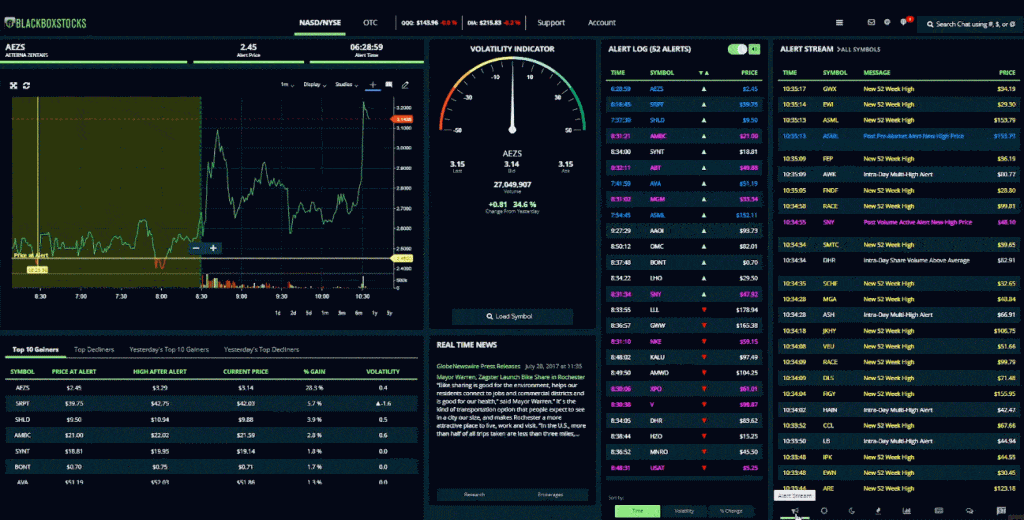The image size is (1024, 520).
Task: Click the chart zoom out minus button
Action: [x=196, y=248]
